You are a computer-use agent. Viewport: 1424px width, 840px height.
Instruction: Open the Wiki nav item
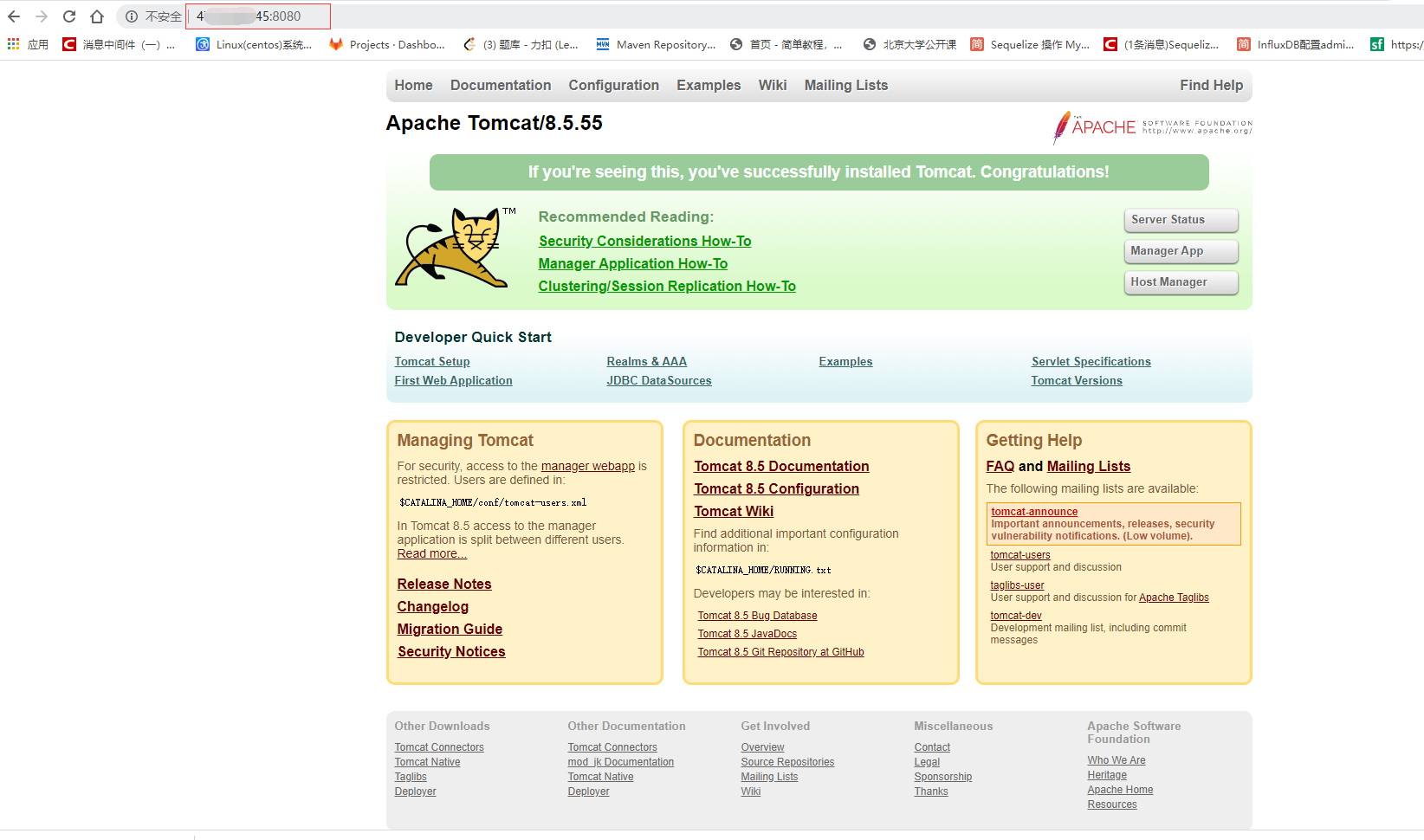click(x=773, y=85)
